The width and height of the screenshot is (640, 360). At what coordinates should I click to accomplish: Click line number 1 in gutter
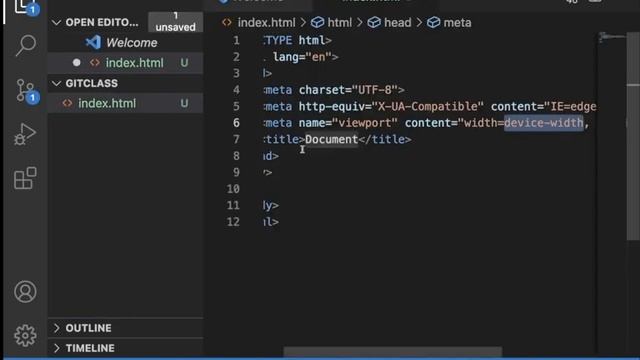pos(236,40)
